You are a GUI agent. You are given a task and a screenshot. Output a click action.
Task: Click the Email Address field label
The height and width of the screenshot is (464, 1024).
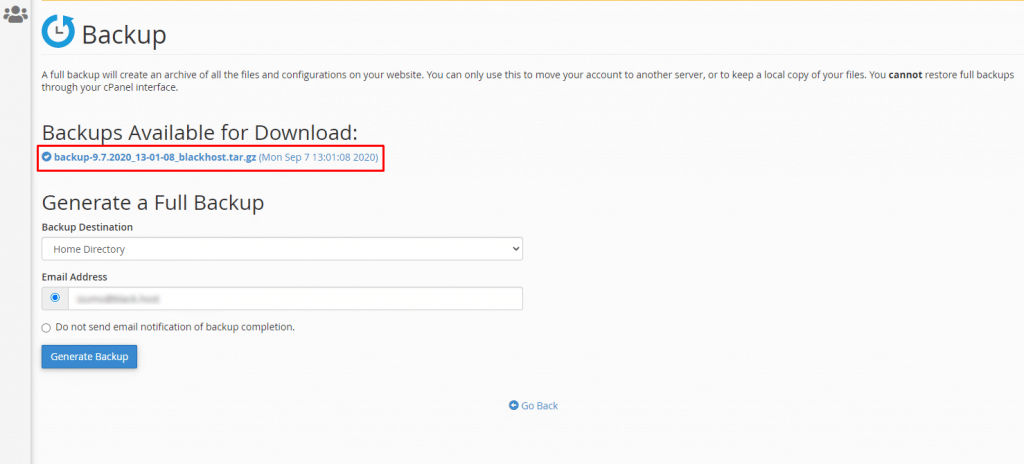click(74, 277)
